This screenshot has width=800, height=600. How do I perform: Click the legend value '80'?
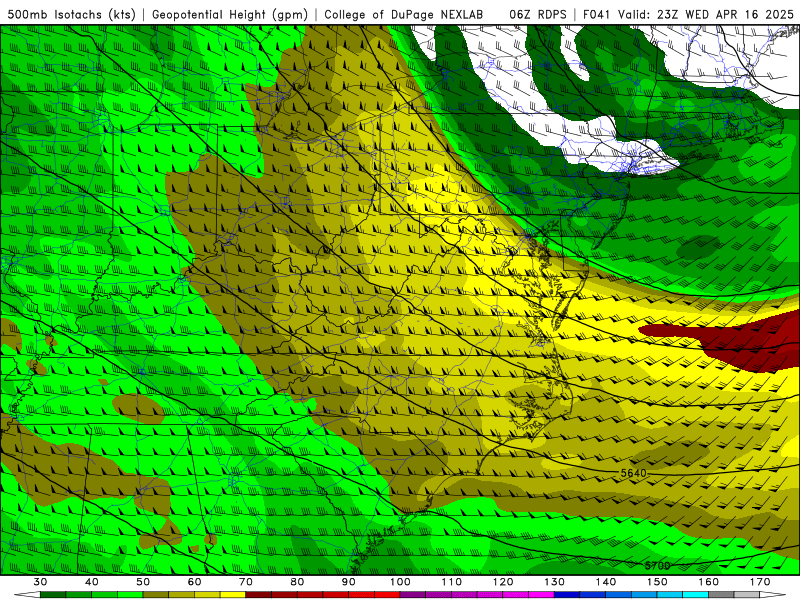tap(297, 582)
